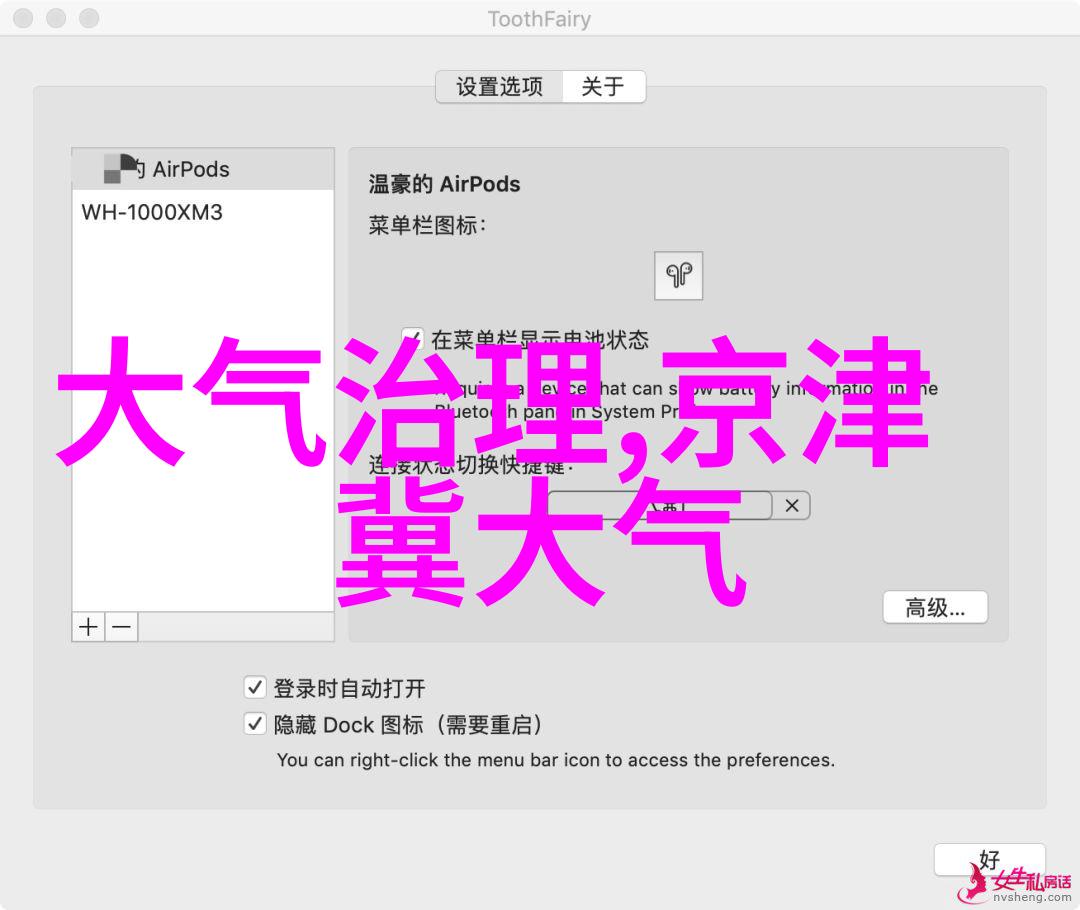Click the 菜单栏图标 label
Viewport: 1080px width, 910px height.
point(427,225)
